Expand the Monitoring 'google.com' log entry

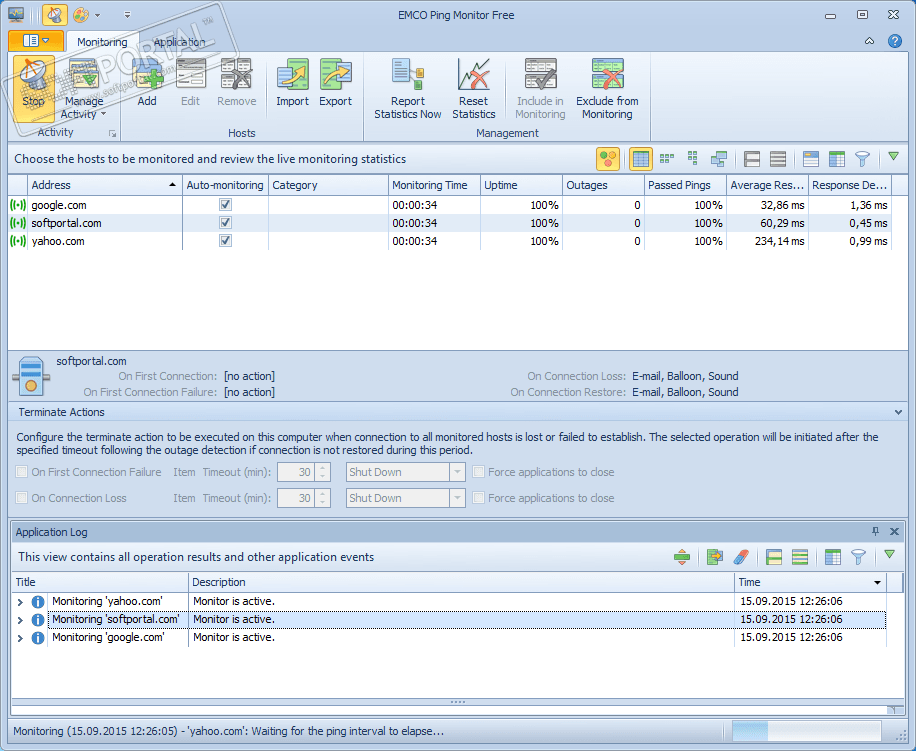point(20,638)
